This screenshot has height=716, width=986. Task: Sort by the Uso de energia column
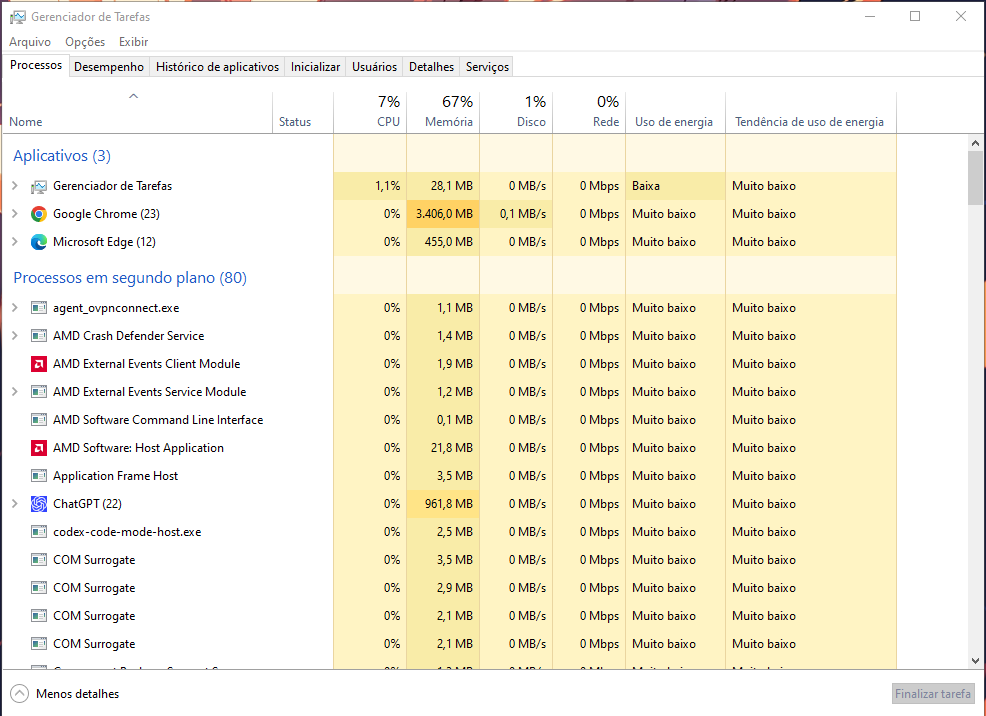pyautogui.click(x=675, y=112)
